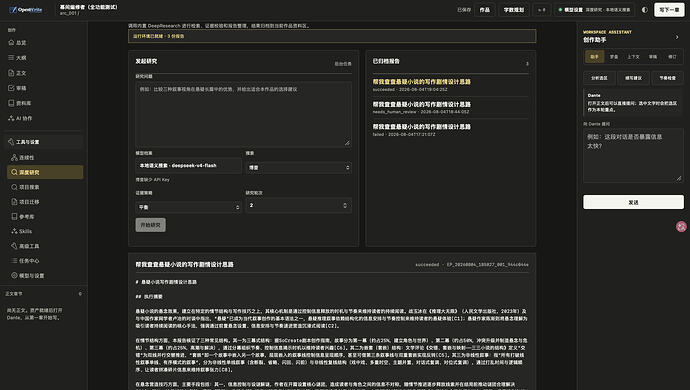Open the 连续性 continuity icon item
The width and height of the screenshot is (690, 390).
[15, 157]
